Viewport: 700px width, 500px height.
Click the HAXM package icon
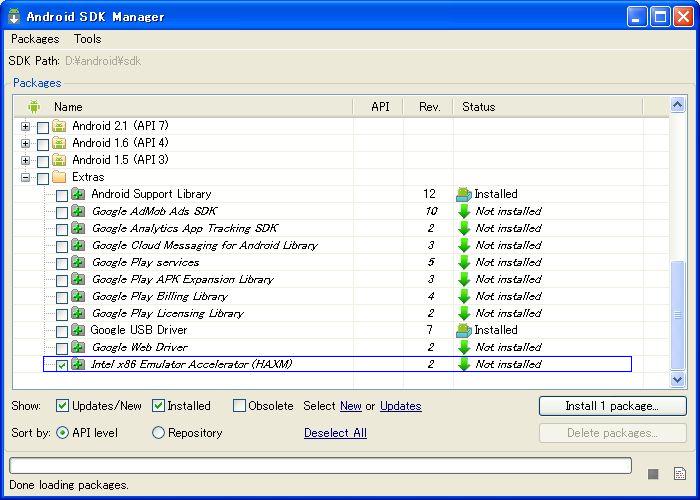coord(78,364)
